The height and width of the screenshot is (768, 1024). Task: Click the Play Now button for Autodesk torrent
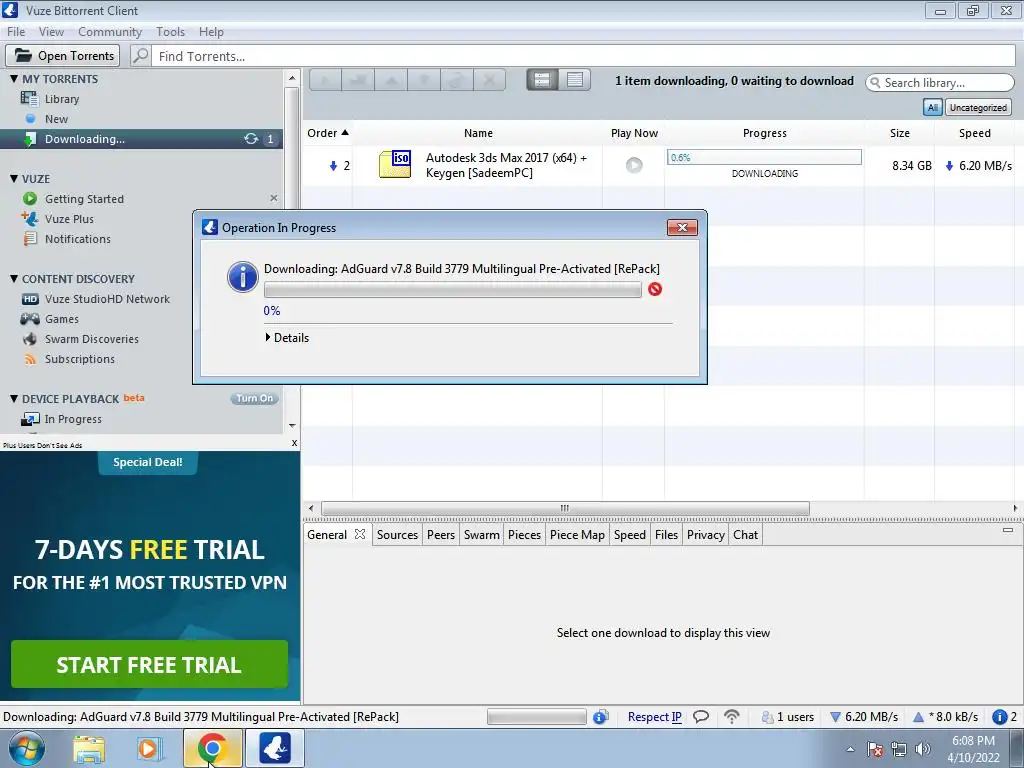click(633, 165)
